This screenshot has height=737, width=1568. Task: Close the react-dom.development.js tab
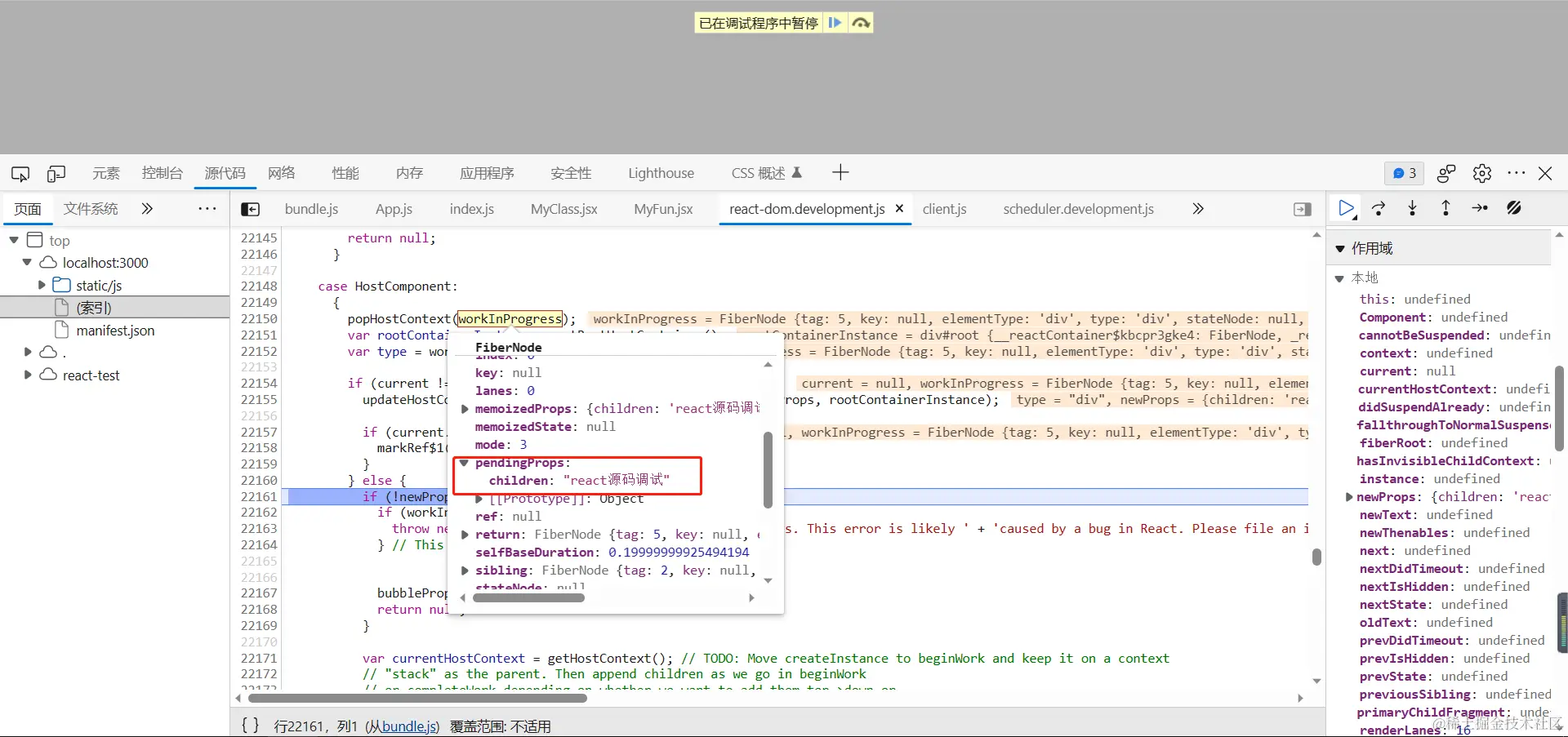(x=899, y=209)
